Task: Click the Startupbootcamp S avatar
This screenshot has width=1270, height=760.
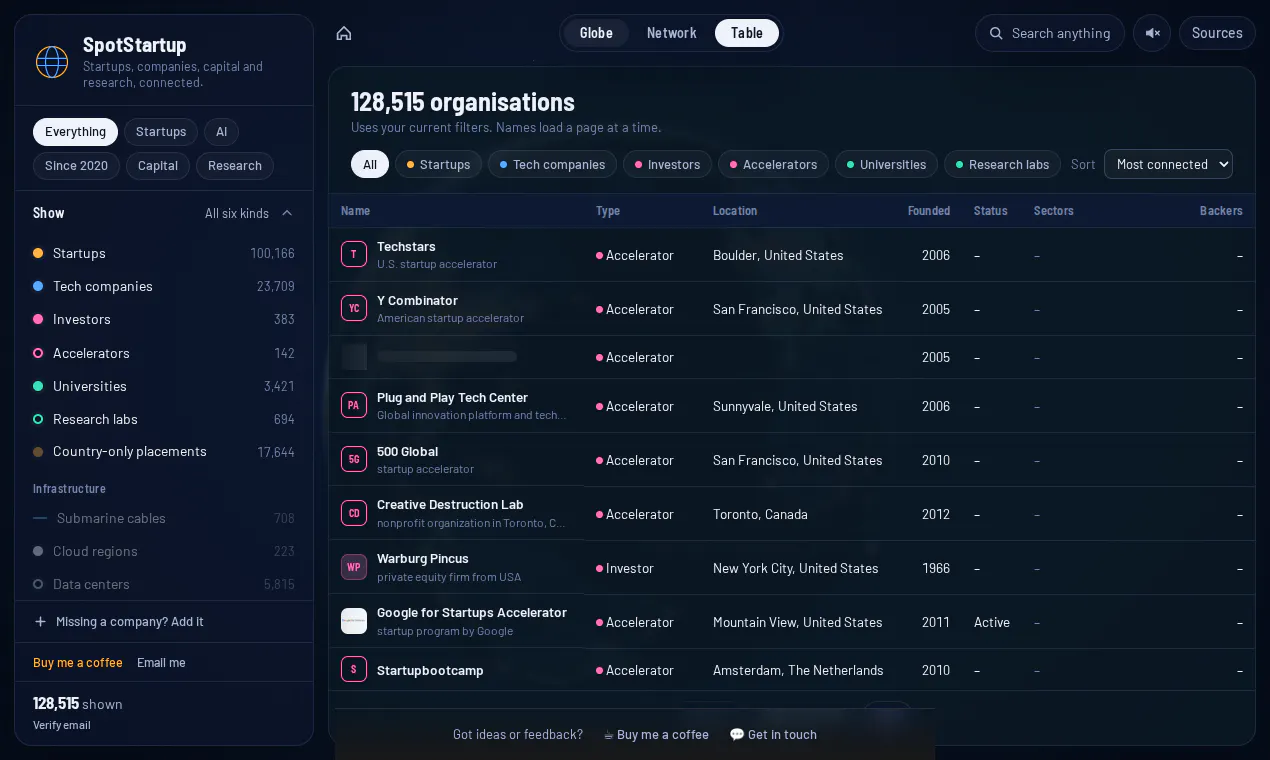Action: [x=354, y=670]
